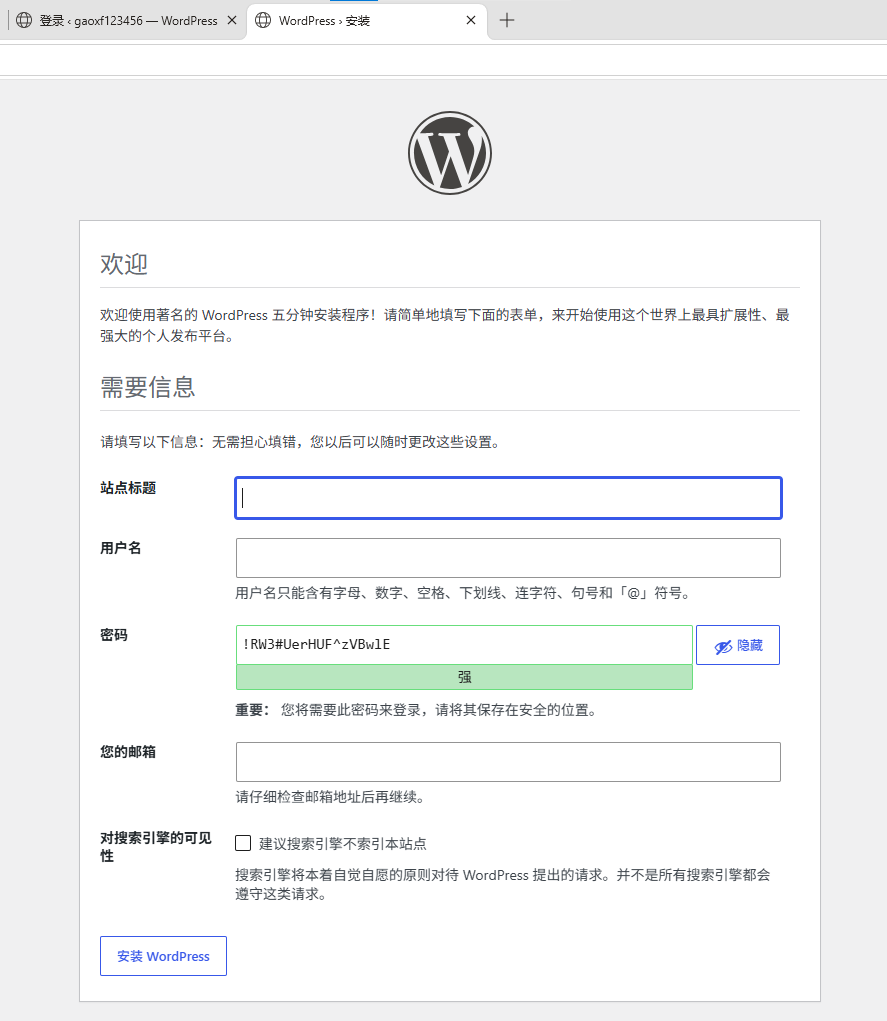The height and width of the screenshot is (1021, 887).
Task: Click the 用户名 label
Action: [120, 548]
